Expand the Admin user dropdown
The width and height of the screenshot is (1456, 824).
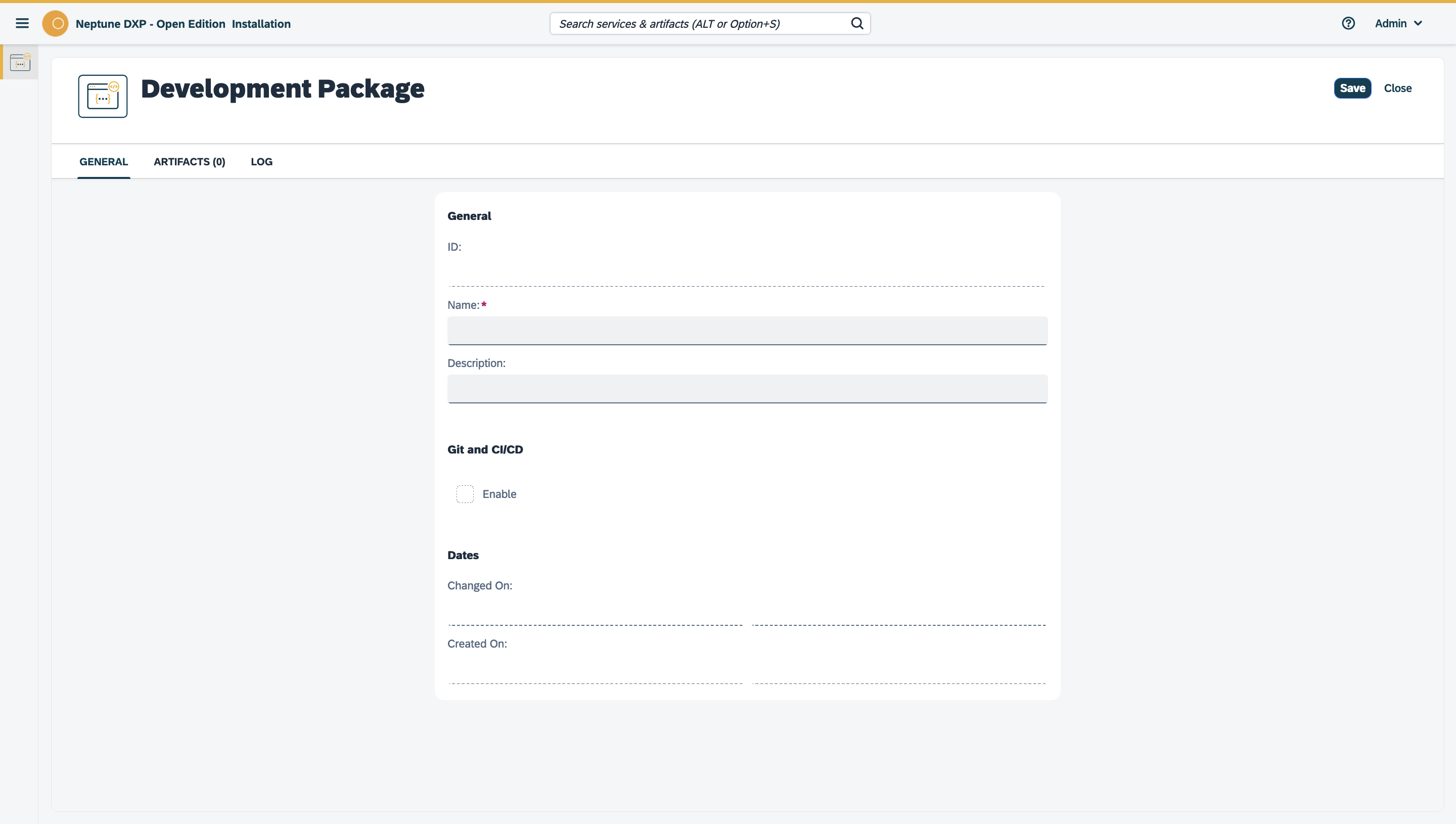(1398, 23)
